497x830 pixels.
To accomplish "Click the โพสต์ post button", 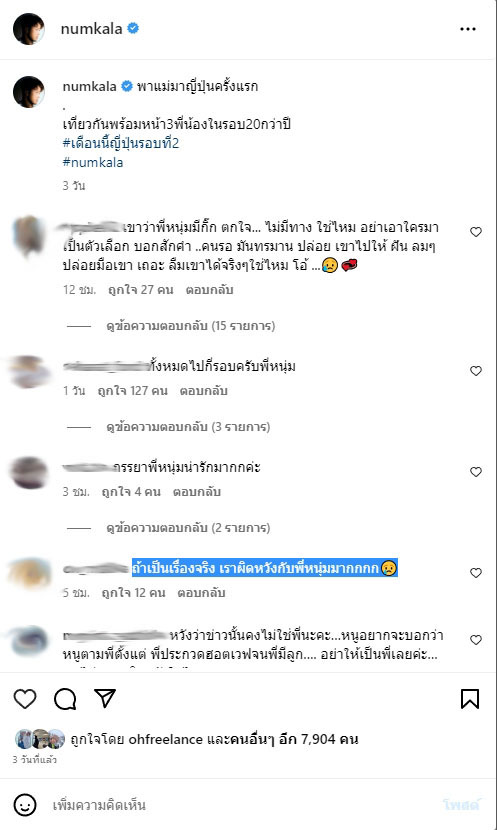I will pyautogui.click(x=462, y=805).
